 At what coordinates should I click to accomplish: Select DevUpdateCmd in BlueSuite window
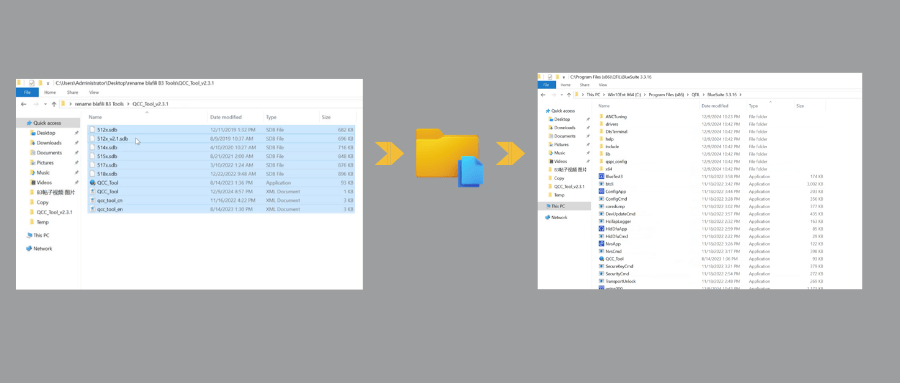click(x=617, y=214)
